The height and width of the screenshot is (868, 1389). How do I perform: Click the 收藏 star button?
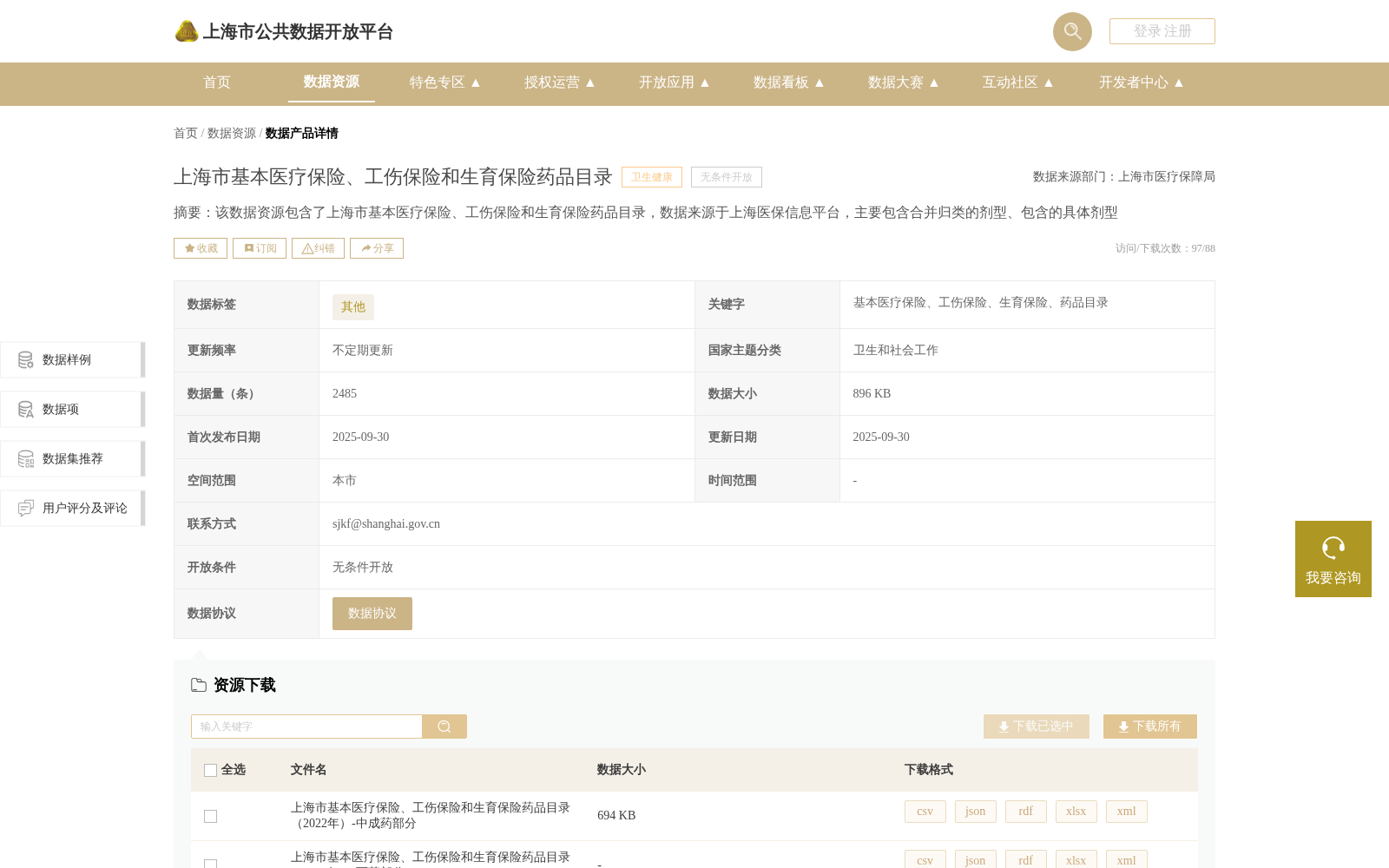click(201, 248)
